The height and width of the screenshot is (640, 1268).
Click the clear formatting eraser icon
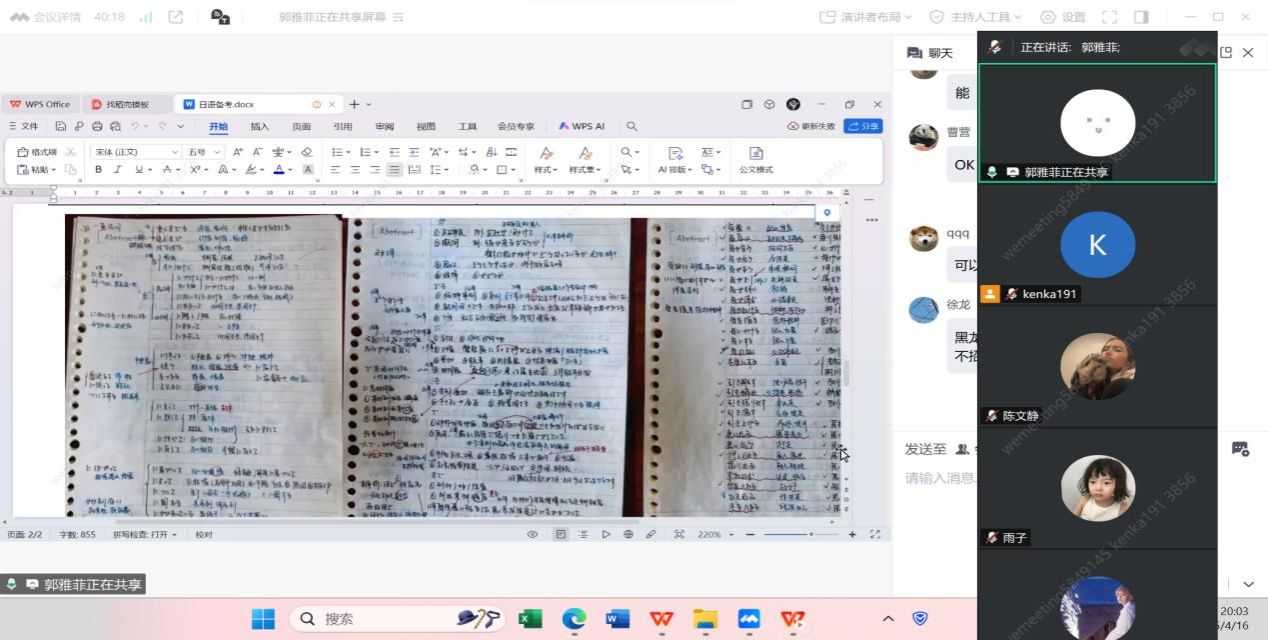(307, 152)
